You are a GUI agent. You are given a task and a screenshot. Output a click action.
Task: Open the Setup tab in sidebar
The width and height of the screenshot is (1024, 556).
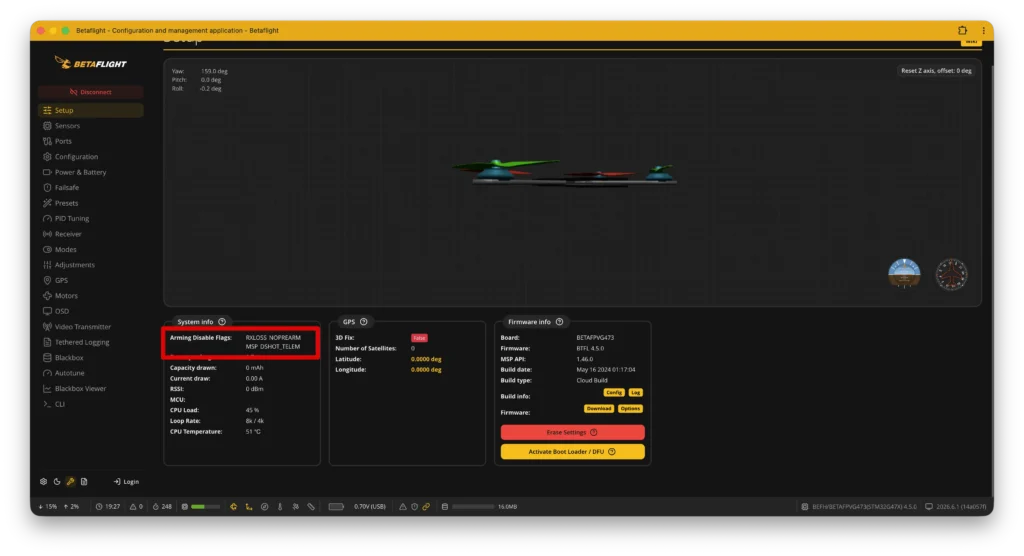pos(91,110)
